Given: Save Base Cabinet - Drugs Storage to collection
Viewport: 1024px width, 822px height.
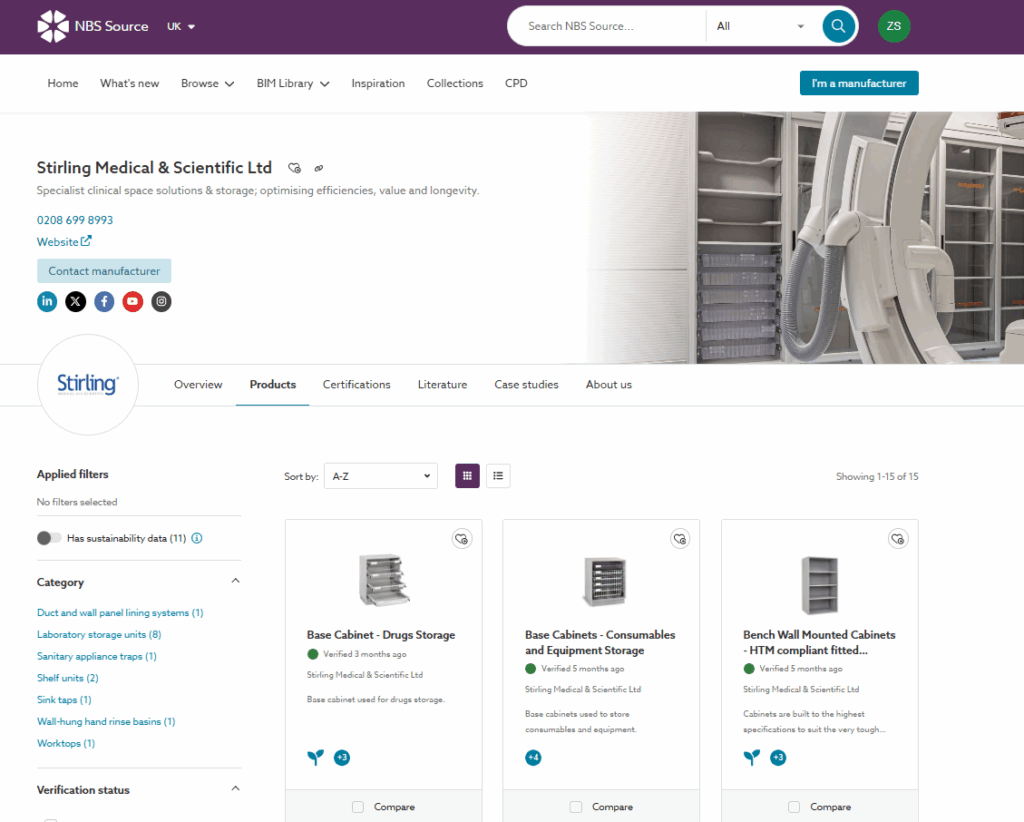Looking at the screenshot, I should [x=462, y=539].
